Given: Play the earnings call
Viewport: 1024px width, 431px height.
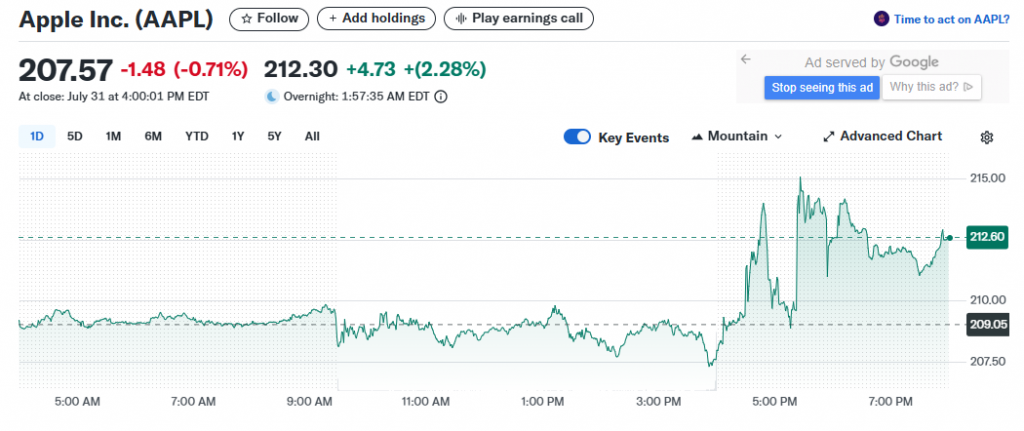Looking at the screenshot, I should (519, 18).
